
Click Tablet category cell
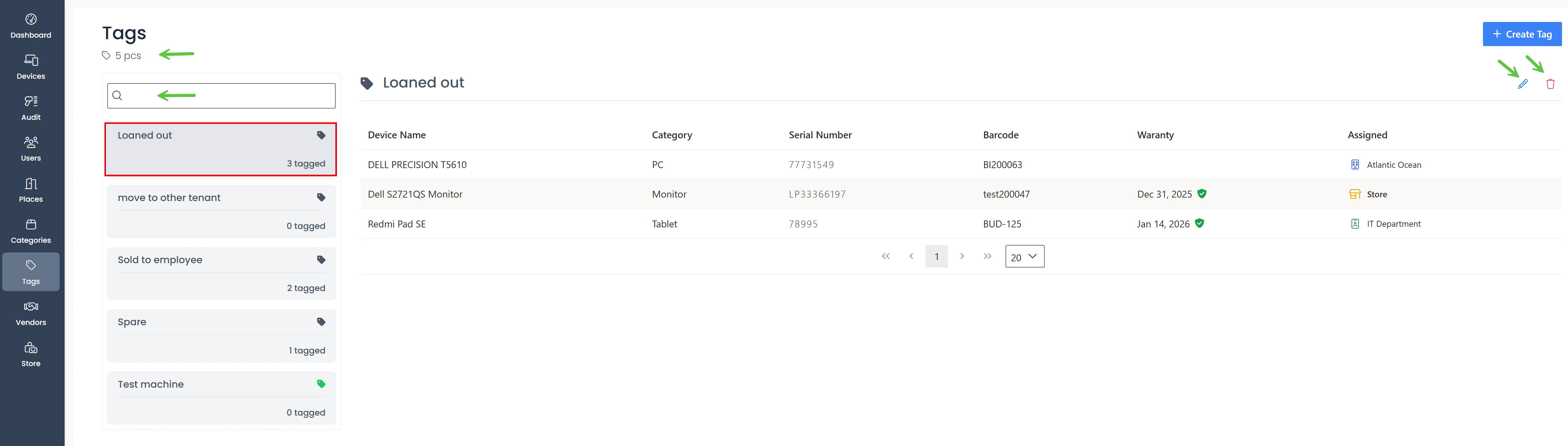click(x=664, y=224)
